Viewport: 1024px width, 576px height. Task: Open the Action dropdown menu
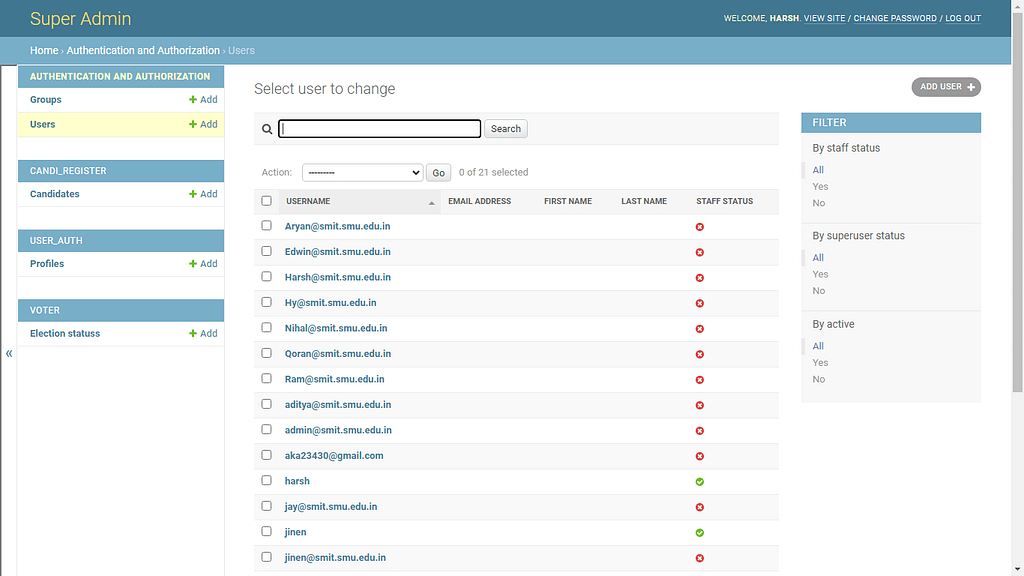tap(362, 173)
